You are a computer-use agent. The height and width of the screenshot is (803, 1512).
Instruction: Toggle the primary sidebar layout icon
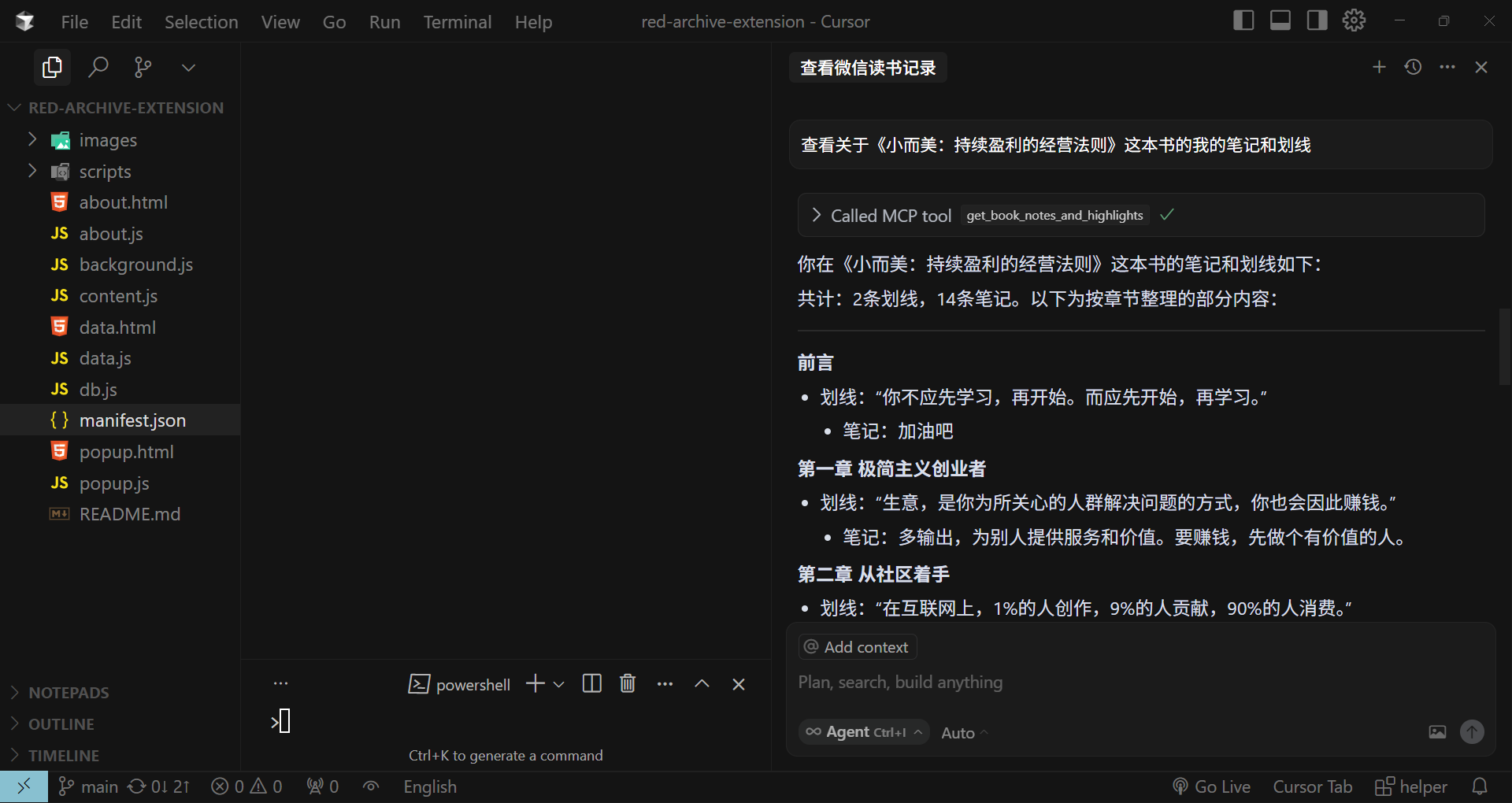(1243, 20)
